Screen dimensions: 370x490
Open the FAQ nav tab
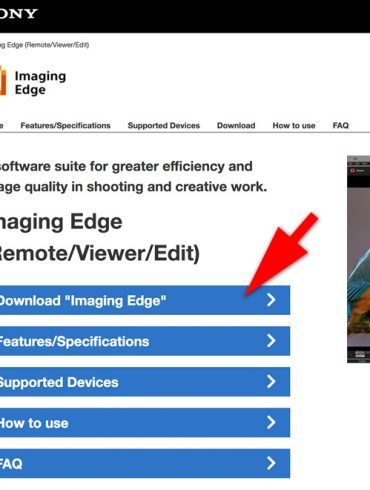(x=340, y=126)
